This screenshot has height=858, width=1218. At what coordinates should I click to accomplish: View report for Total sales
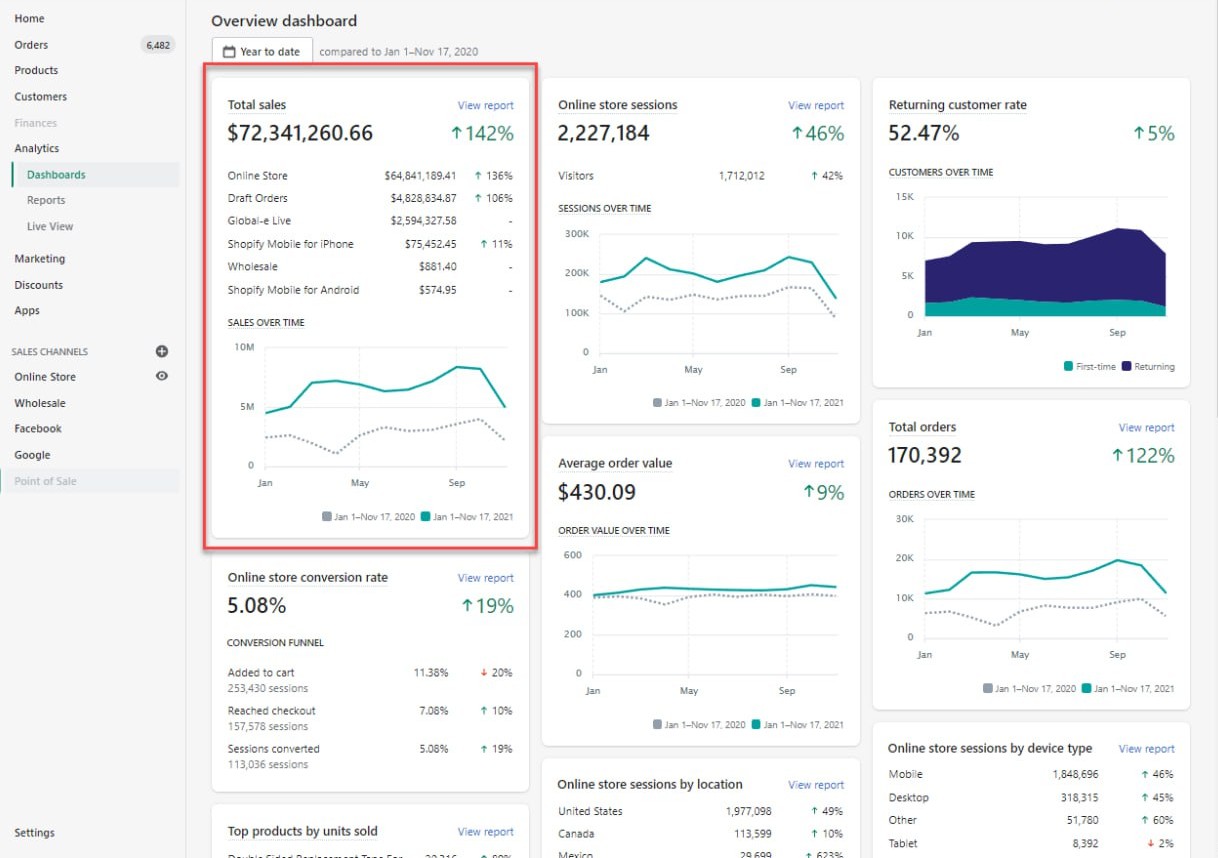pos(486,105)
